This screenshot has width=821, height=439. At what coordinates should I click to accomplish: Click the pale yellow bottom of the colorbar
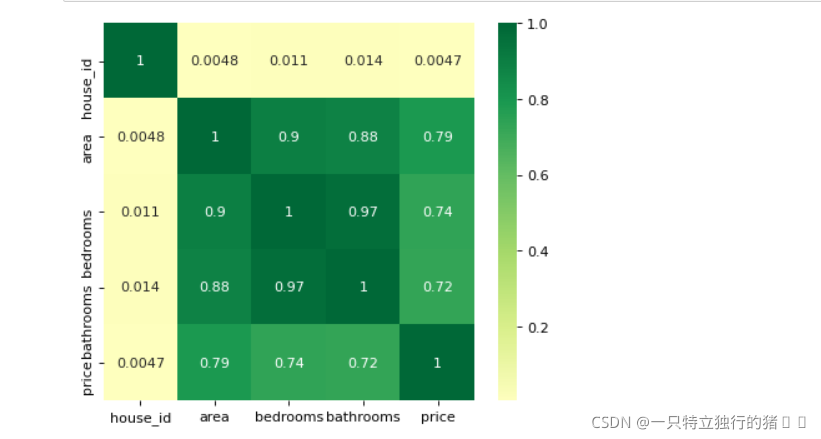[x=507, y=392]
